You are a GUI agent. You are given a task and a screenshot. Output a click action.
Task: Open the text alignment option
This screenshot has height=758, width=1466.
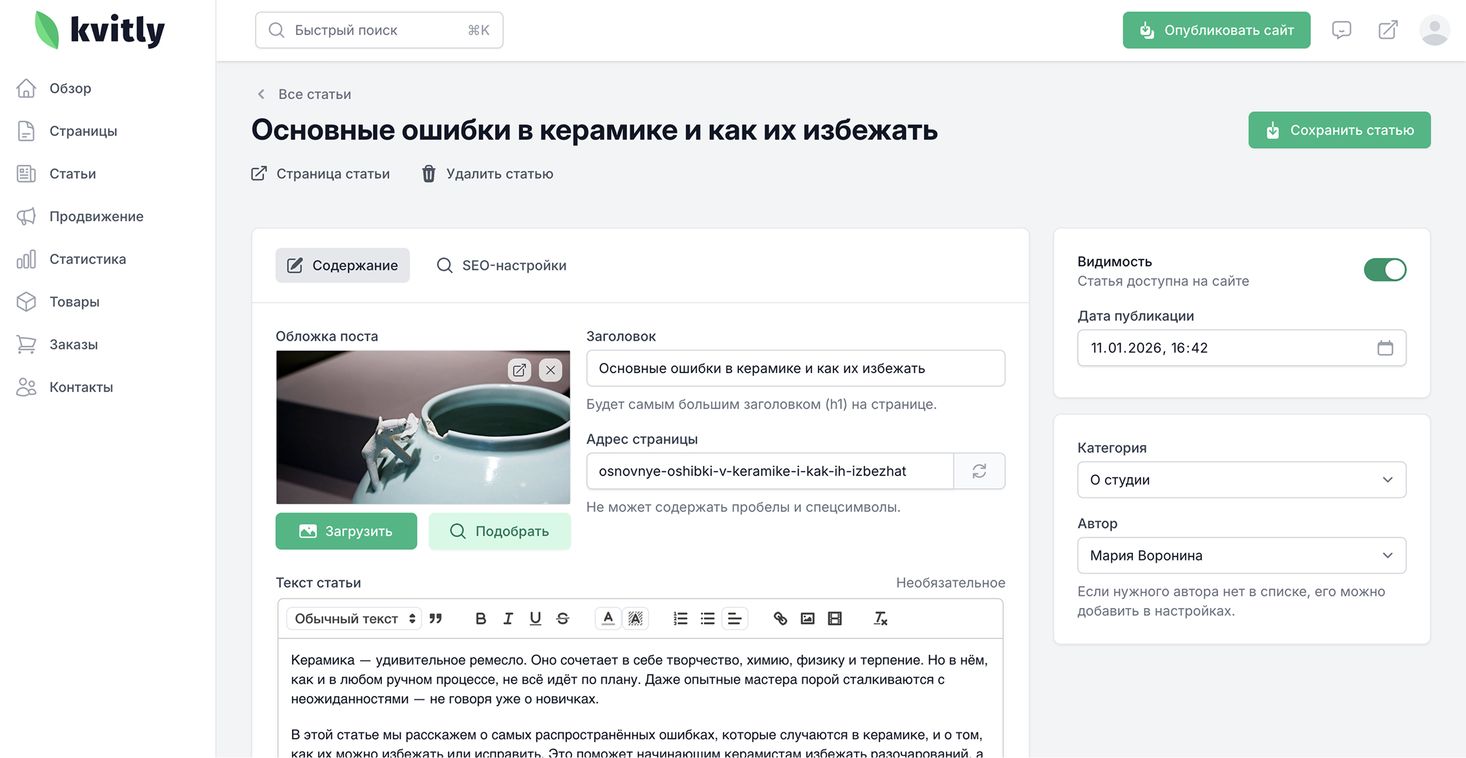click(734, 619)
